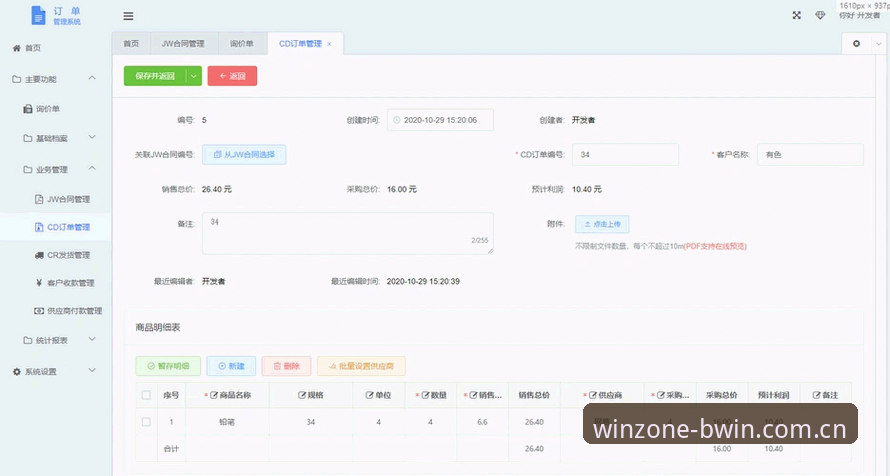Click the PDF支持在线预览 red text
The height and width of the screenshot is (476, 890).
click(715, 246)
